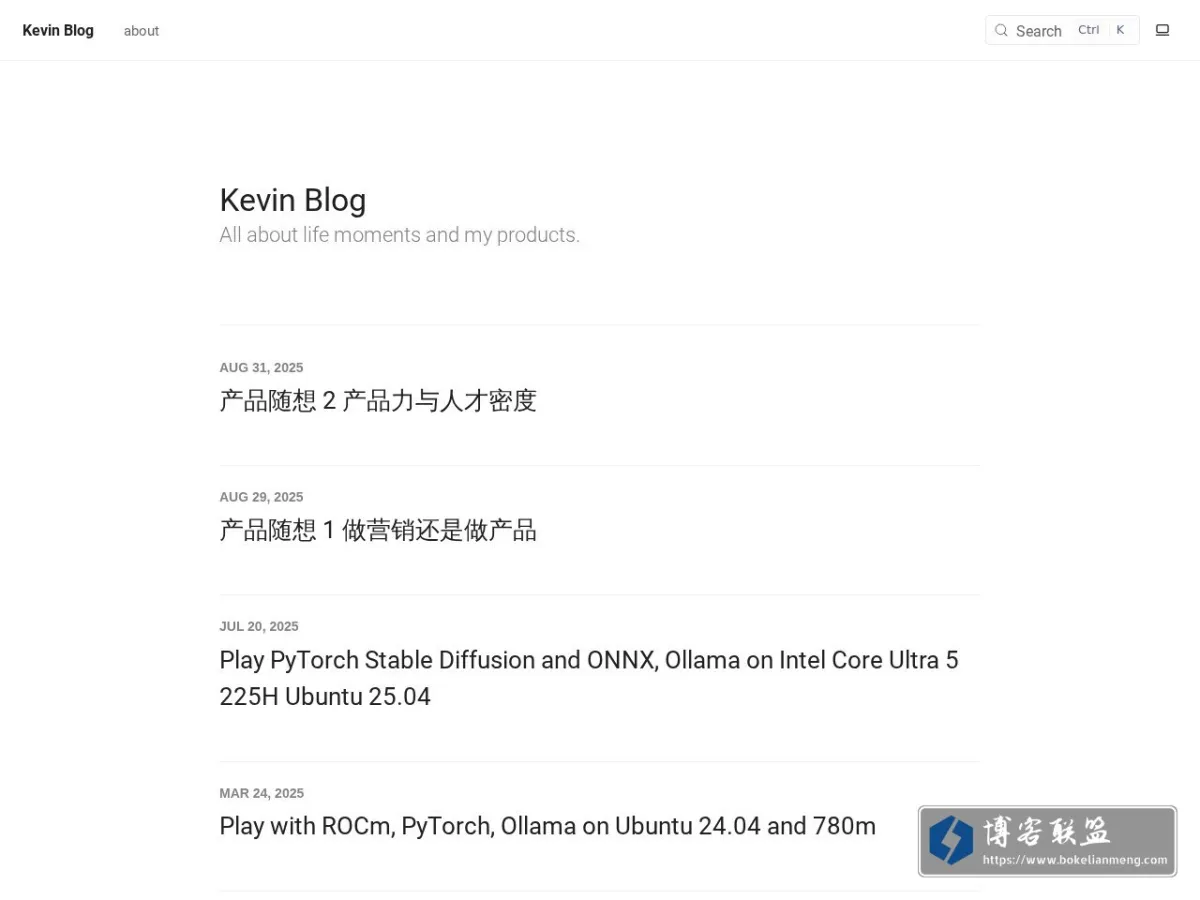
Task: Open post 产品随想 2 产品力与人才密度
Action: 378,401
